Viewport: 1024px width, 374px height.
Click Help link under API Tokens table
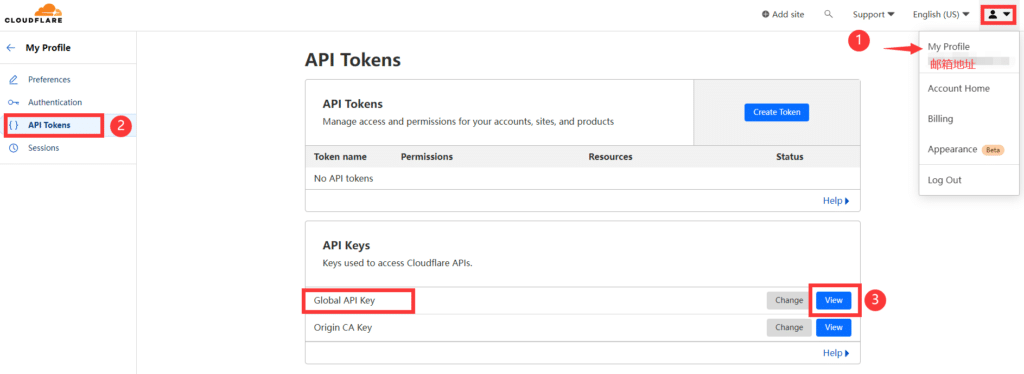pyautogui.click(x=836, y=201)
